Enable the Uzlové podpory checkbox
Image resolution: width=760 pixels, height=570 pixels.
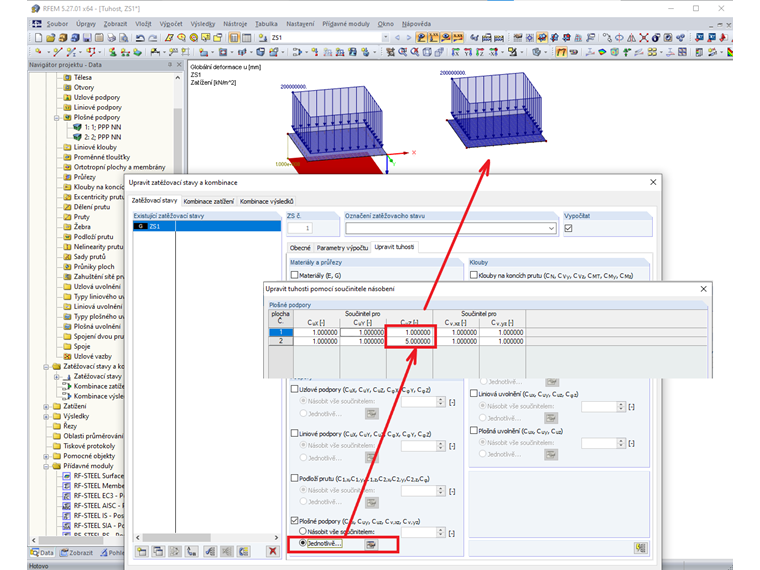tap(294, 389)
